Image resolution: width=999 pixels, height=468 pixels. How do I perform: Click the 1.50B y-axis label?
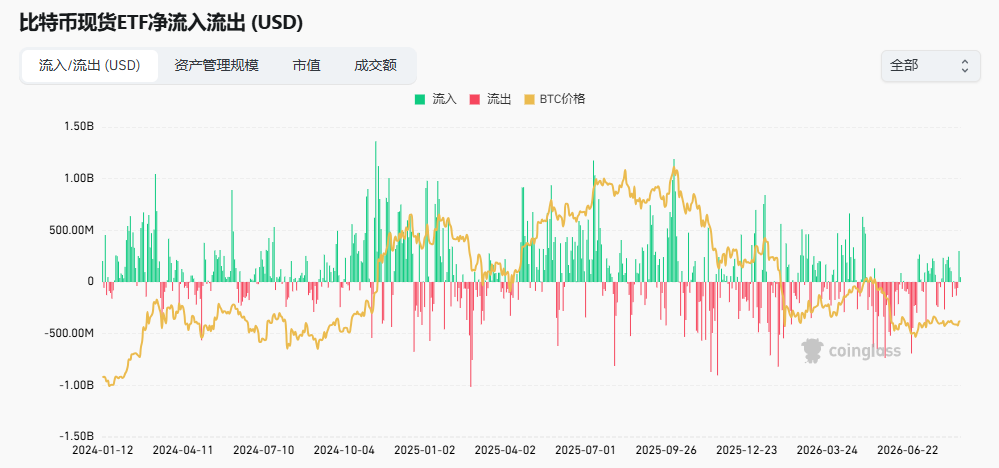pos(79,127)
